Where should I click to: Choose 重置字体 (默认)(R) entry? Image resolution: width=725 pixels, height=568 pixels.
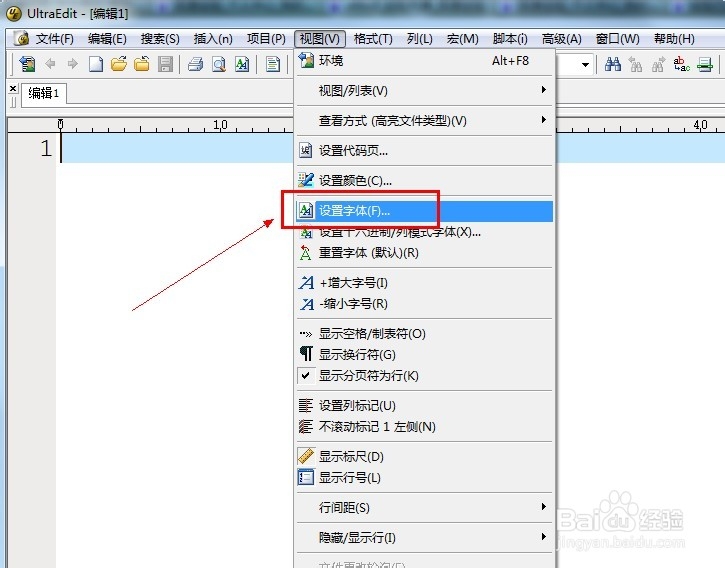[x=424, y=253]
